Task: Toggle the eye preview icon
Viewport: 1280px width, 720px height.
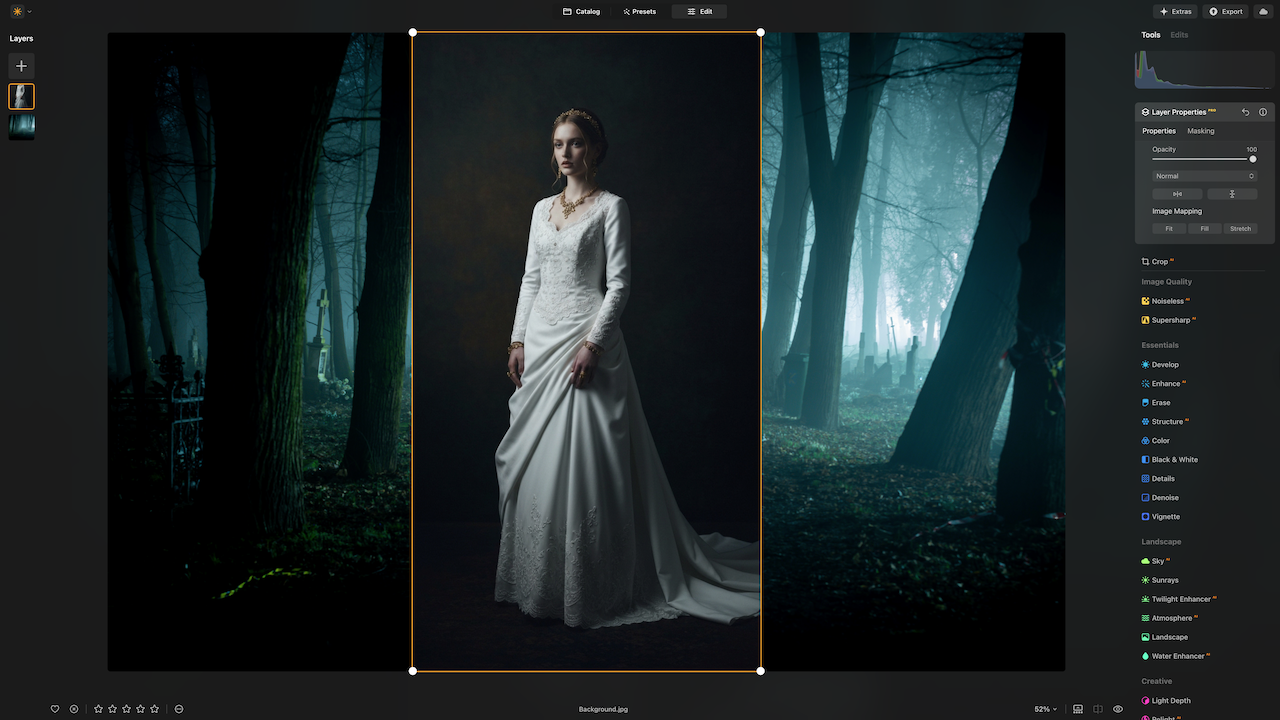Action: coord(1118,709)
